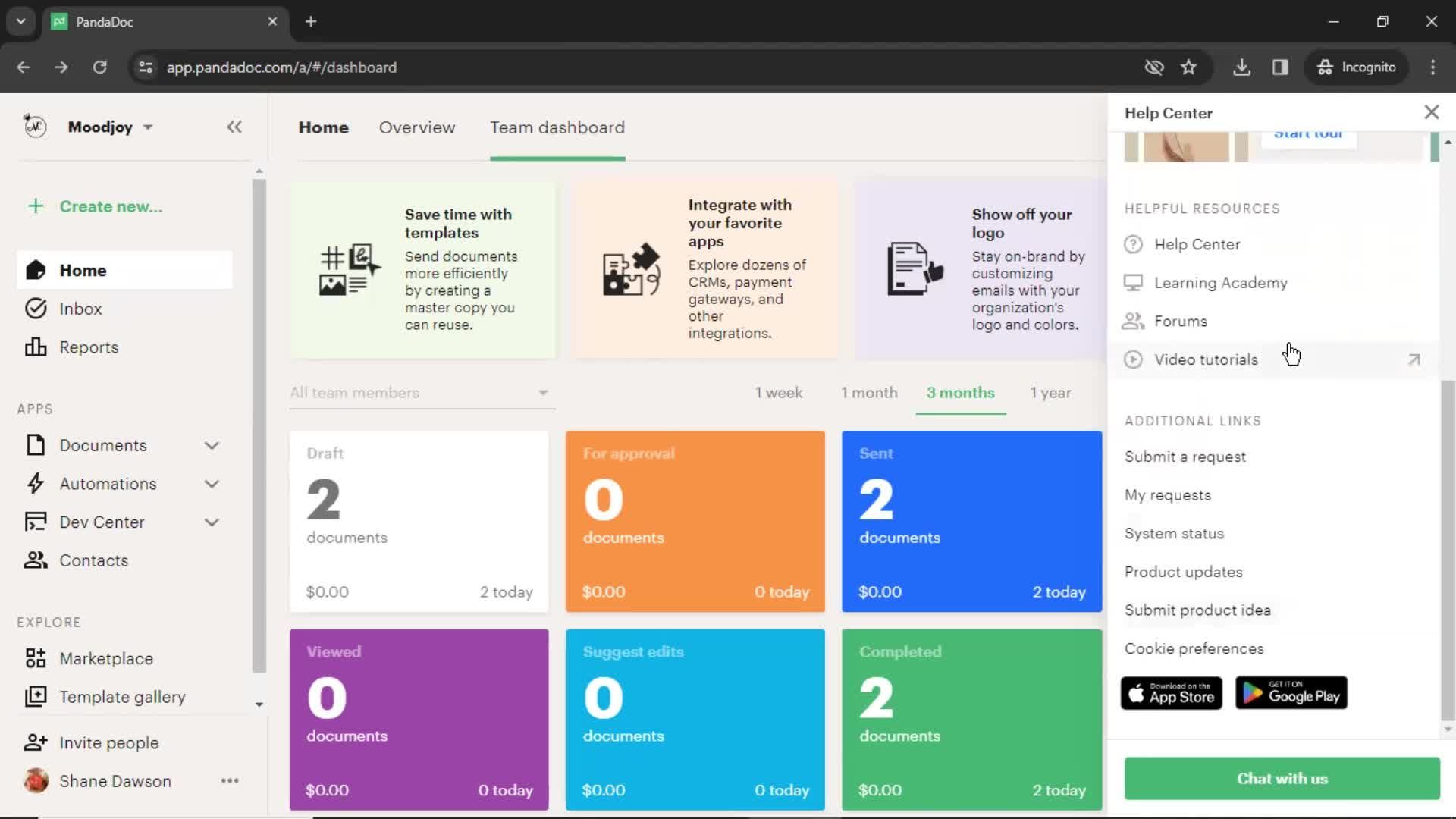Screen dimensions: 1456x819
Task: Click Chat with us button
Action: click(1282, 778)
